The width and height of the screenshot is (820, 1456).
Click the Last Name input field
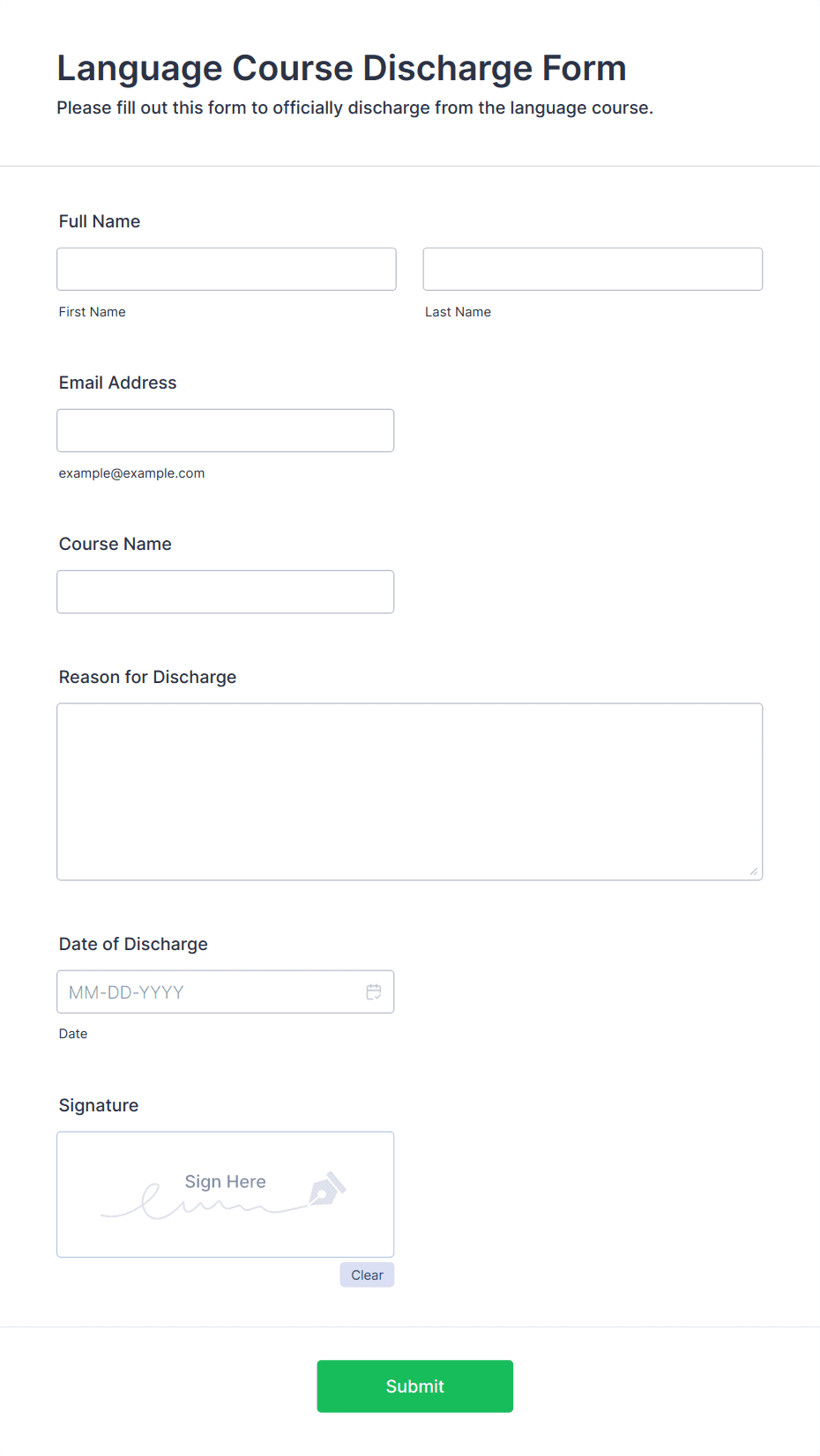[593, 269]
